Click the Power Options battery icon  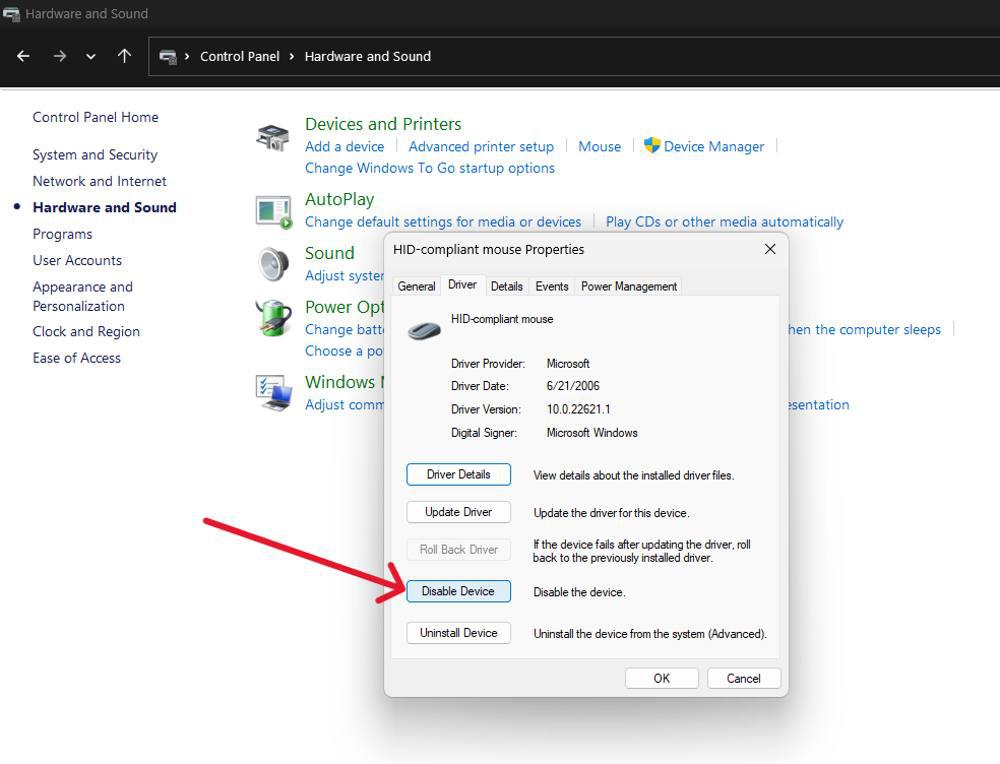click(274, 318)
